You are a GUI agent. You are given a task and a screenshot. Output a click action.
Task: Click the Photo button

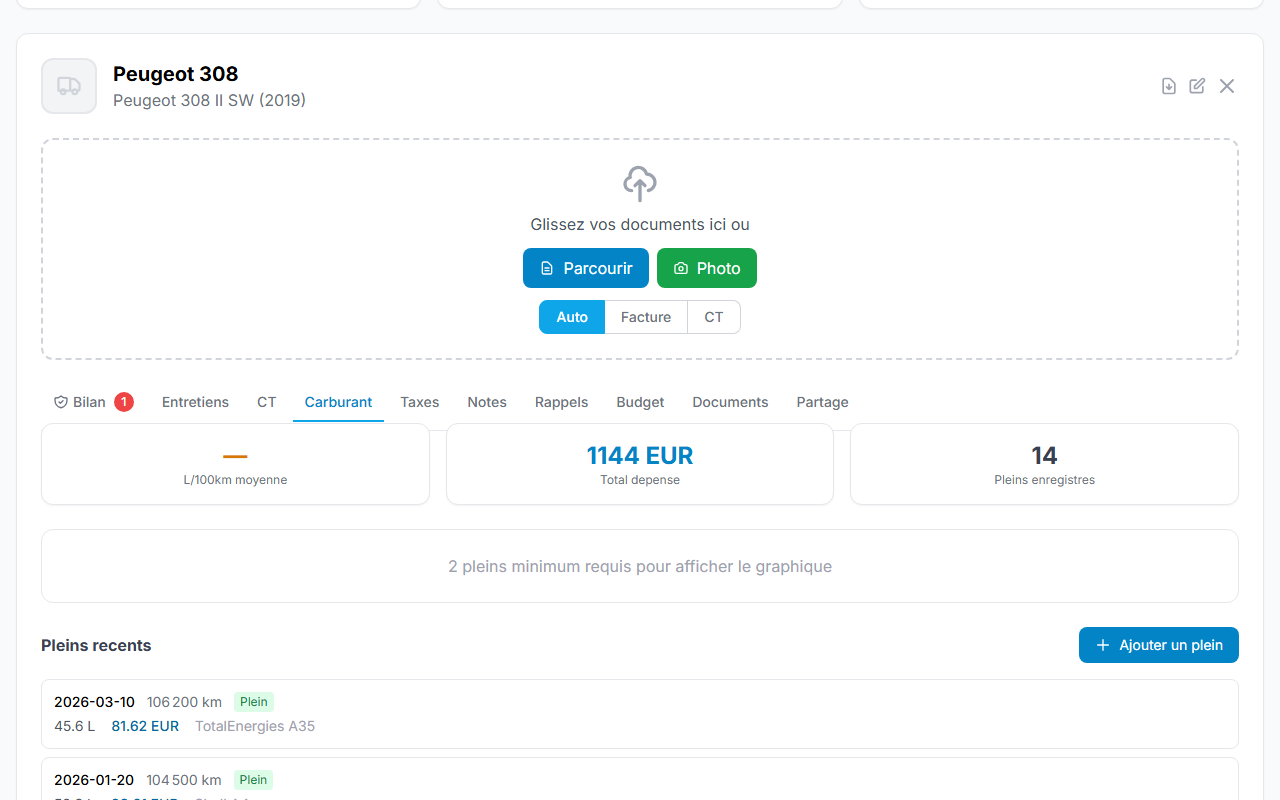point(707,268)
